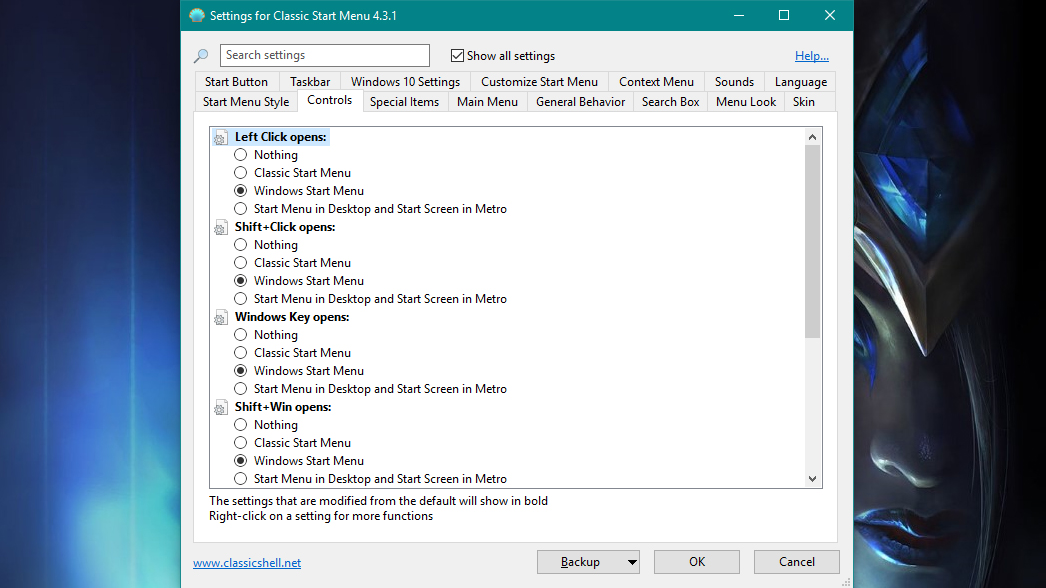Toggle the Show all settings checkbox
The width and height of the screenshot is (1046, 588).
pyautogui.click(x=457, y=55)
